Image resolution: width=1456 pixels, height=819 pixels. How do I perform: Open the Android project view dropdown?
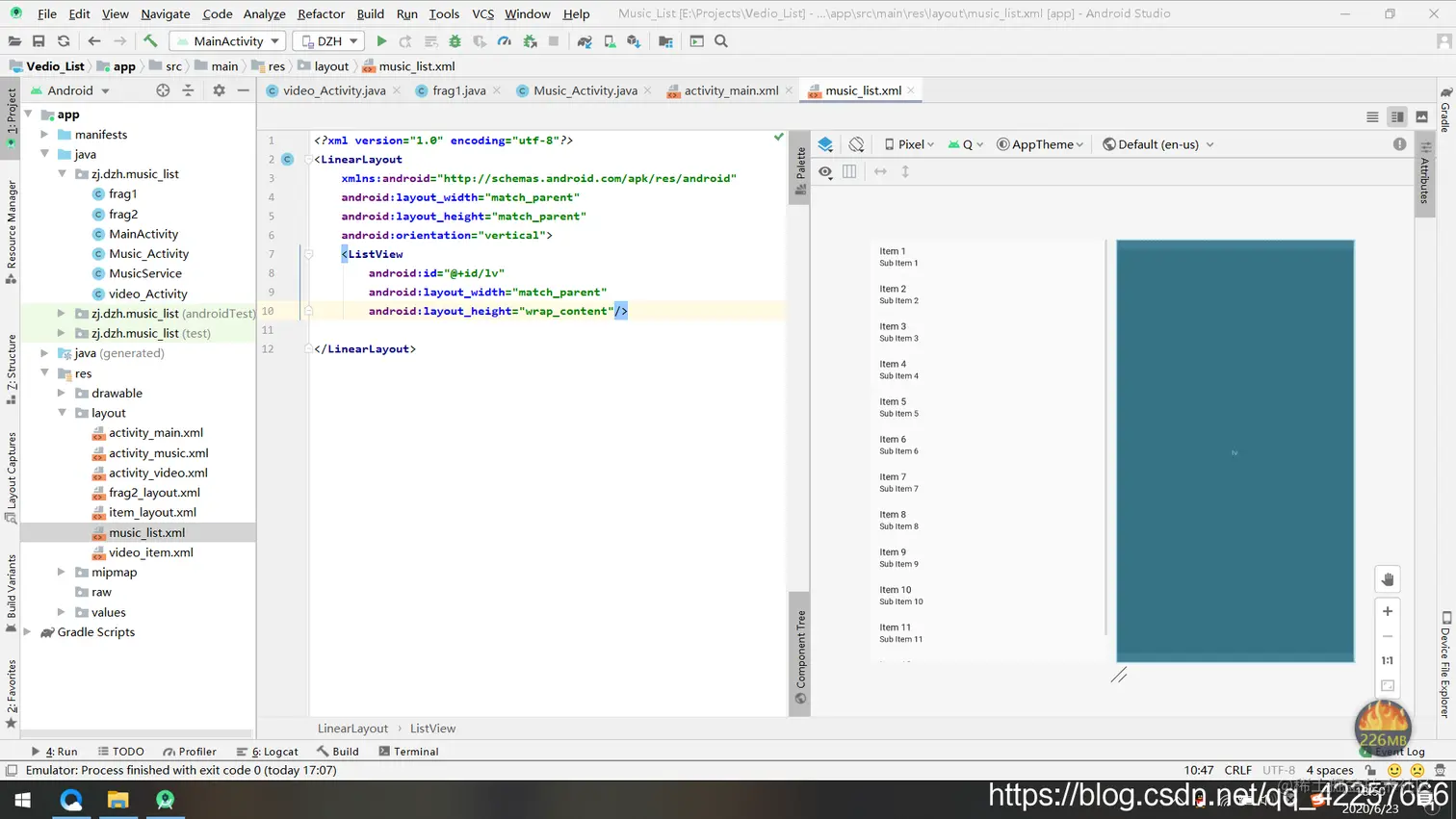point(70,90)
